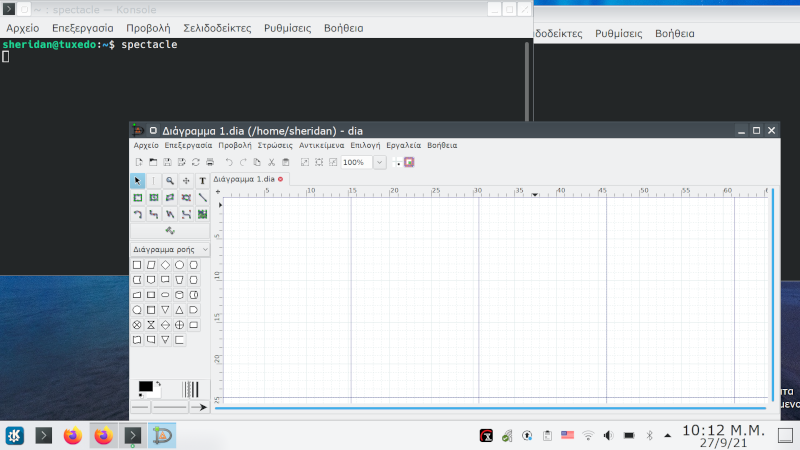This screenshot has height=450, width=800.
Task: Swap foreground and background colors
Action: [x=158, y=383]
